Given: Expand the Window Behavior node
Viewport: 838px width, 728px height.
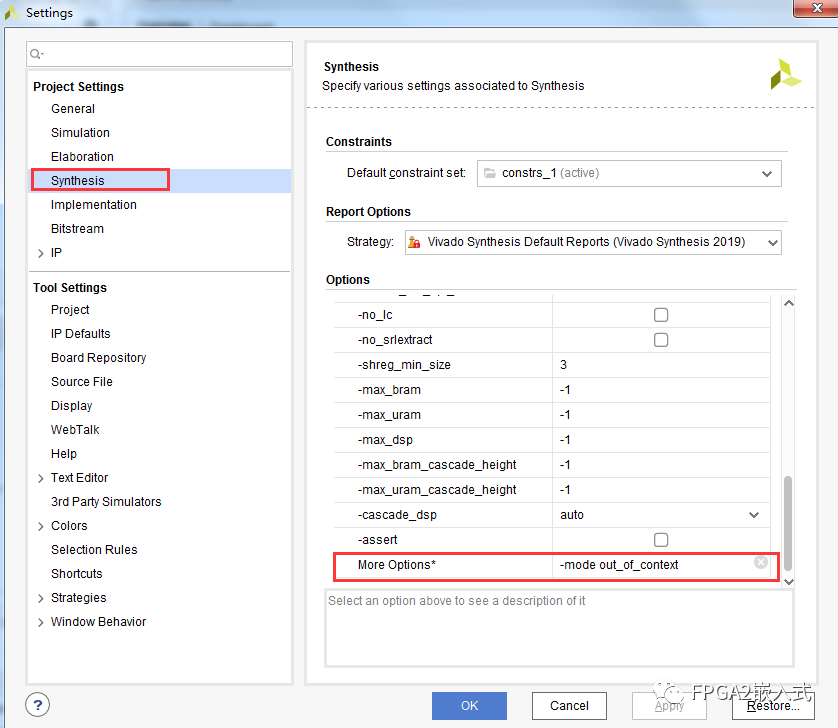Looking at the screenshot, I should (x=41, y=623).
